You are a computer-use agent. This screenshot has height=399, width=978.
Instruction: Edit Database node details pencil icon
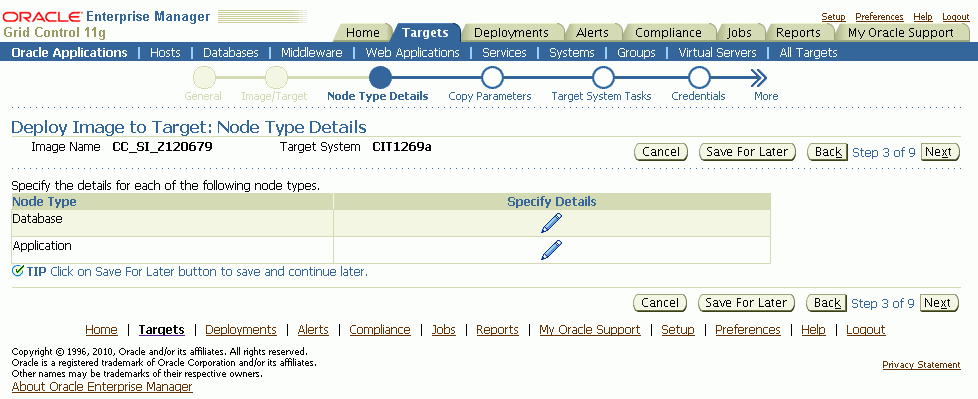[x=551, y=223]
